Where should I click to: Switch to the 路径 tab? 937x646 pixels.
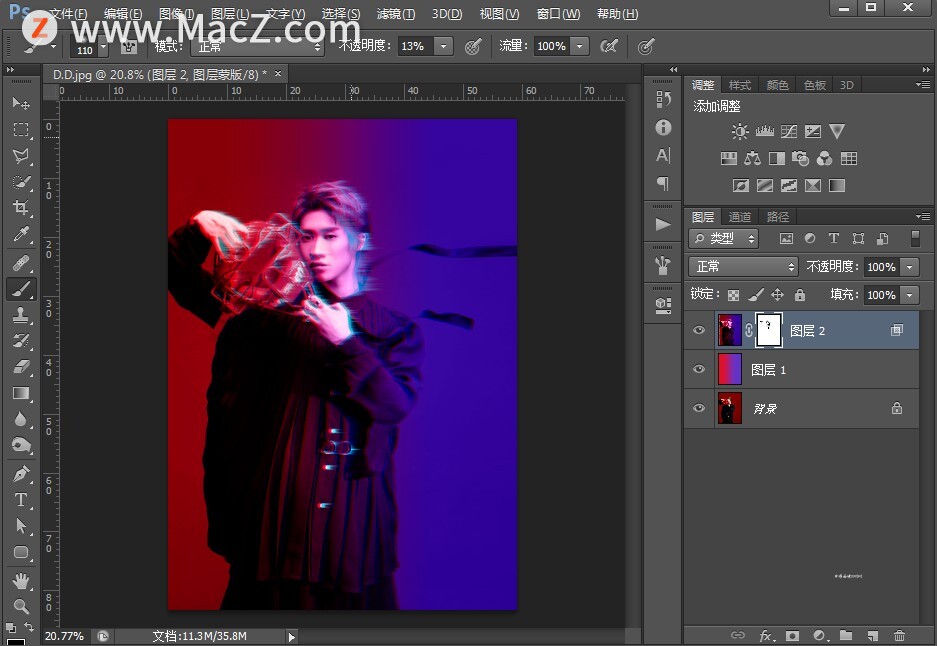coord(777,217)
